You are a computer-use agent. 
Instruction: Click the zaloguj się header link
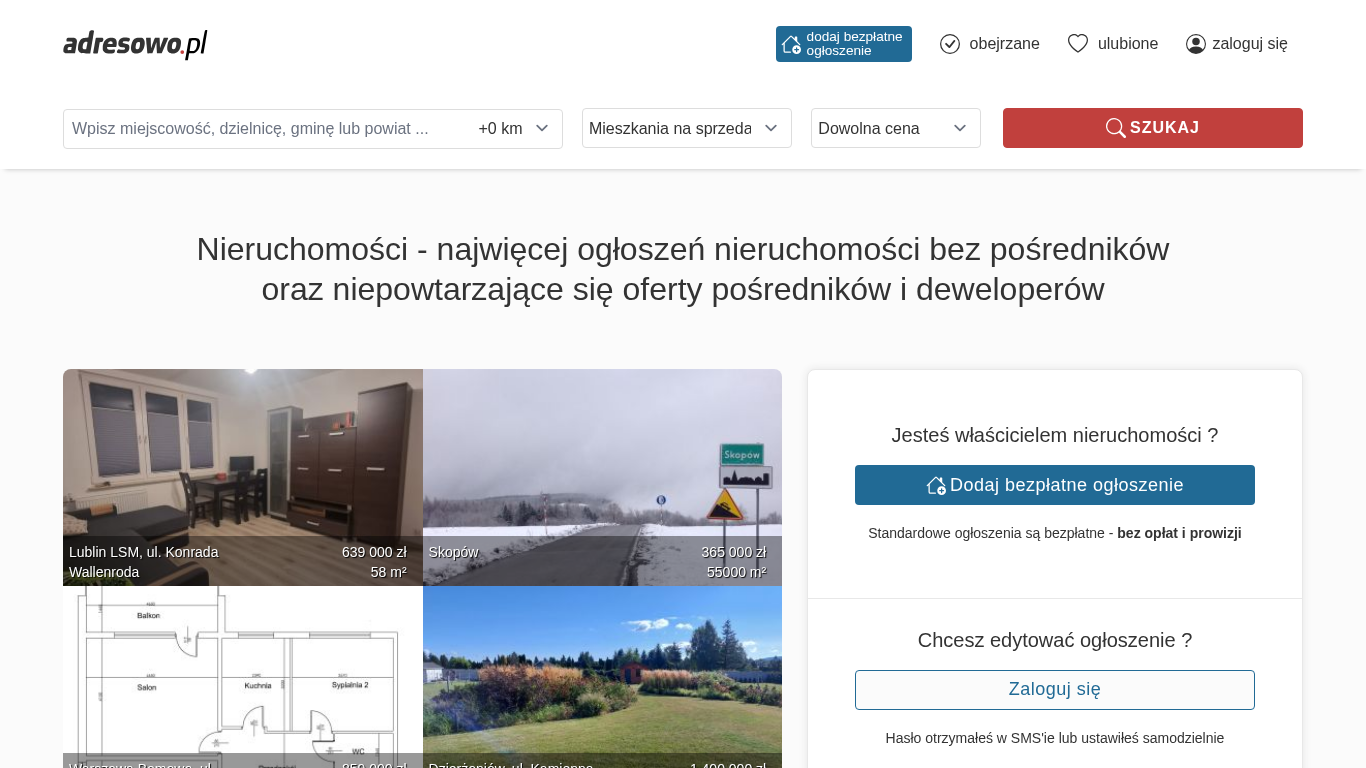[1249, 44]
